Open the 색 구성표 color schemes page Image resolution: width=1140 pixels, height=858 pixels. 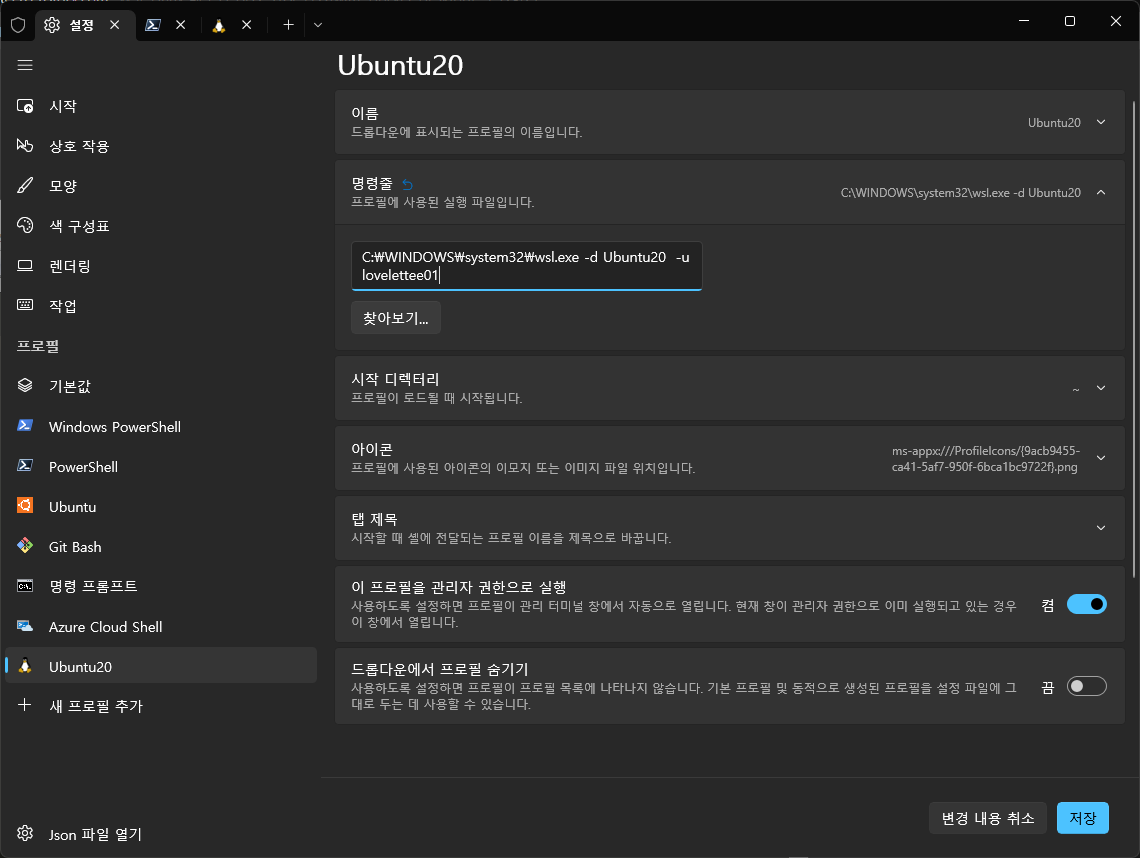pyautogui.click(x=160, y=226)
